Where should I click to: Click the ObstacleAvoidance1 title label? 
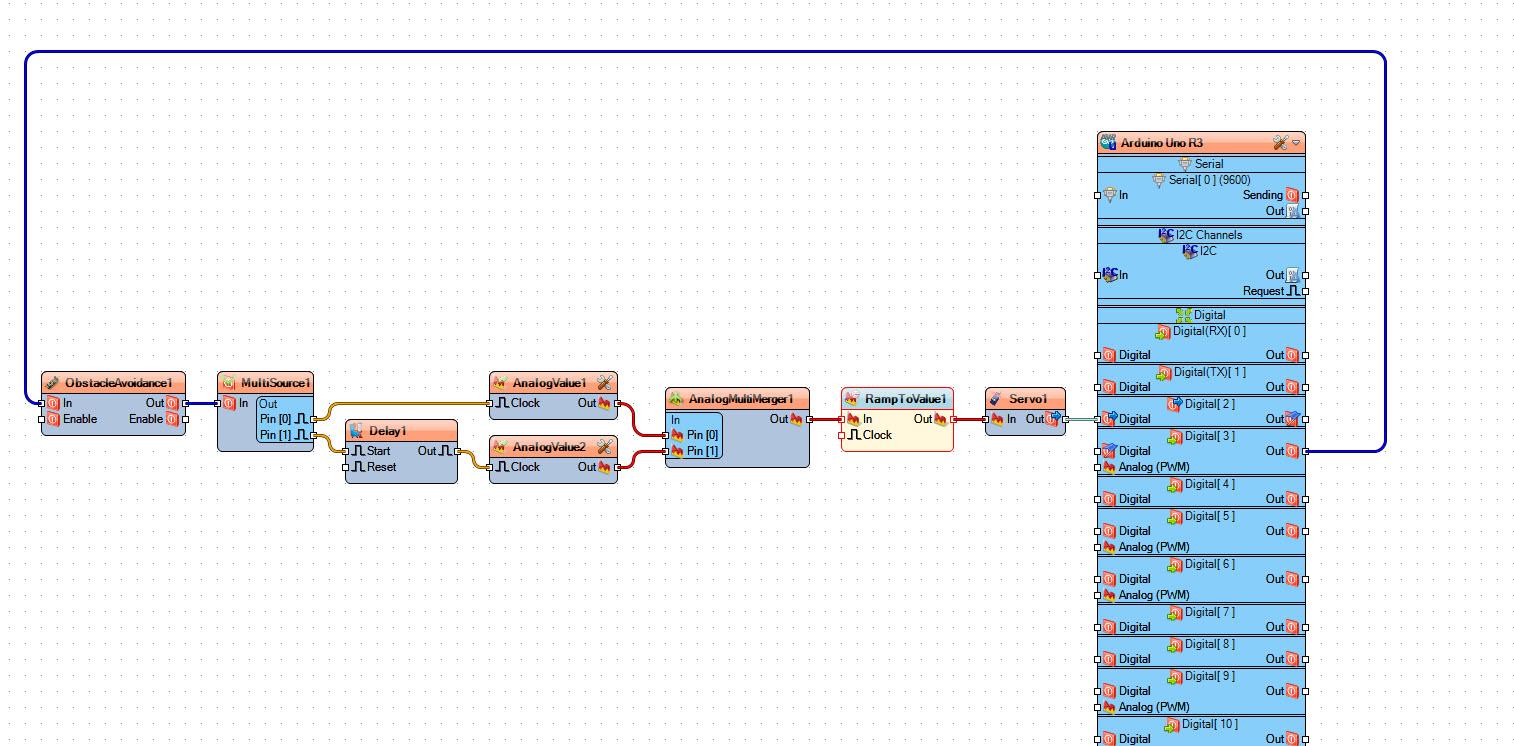119,383
